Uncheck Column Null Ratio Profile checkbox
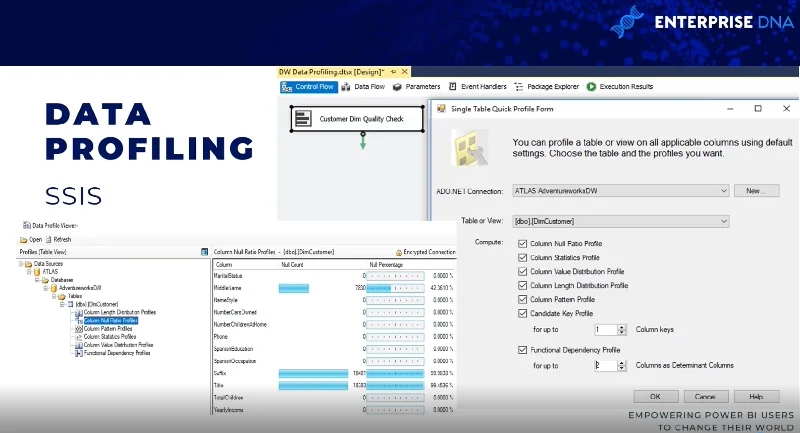This screenshot has width=800, height=433. pos(522,244)
